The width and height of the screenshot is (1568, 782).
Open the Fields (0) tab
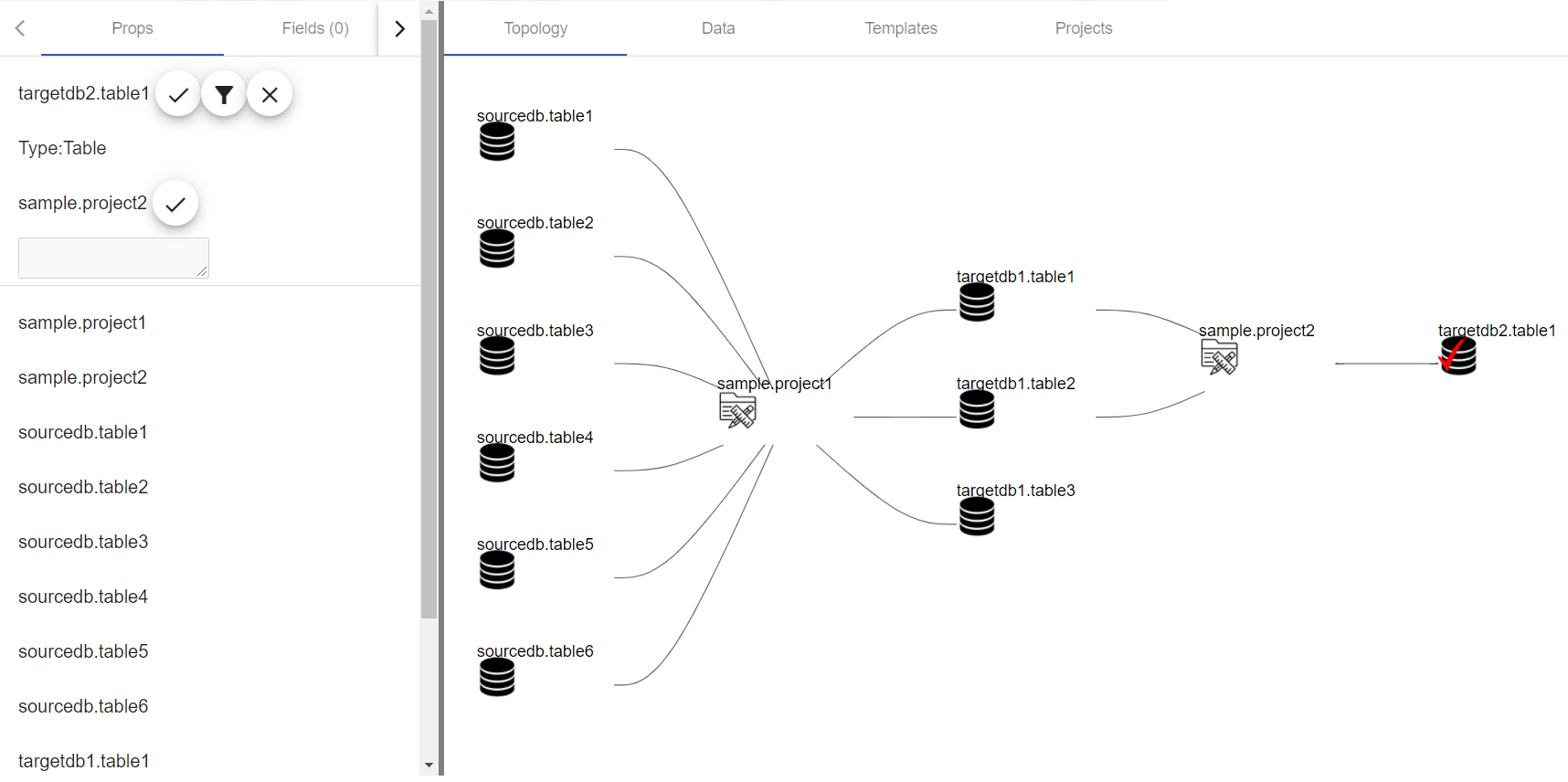315,28
